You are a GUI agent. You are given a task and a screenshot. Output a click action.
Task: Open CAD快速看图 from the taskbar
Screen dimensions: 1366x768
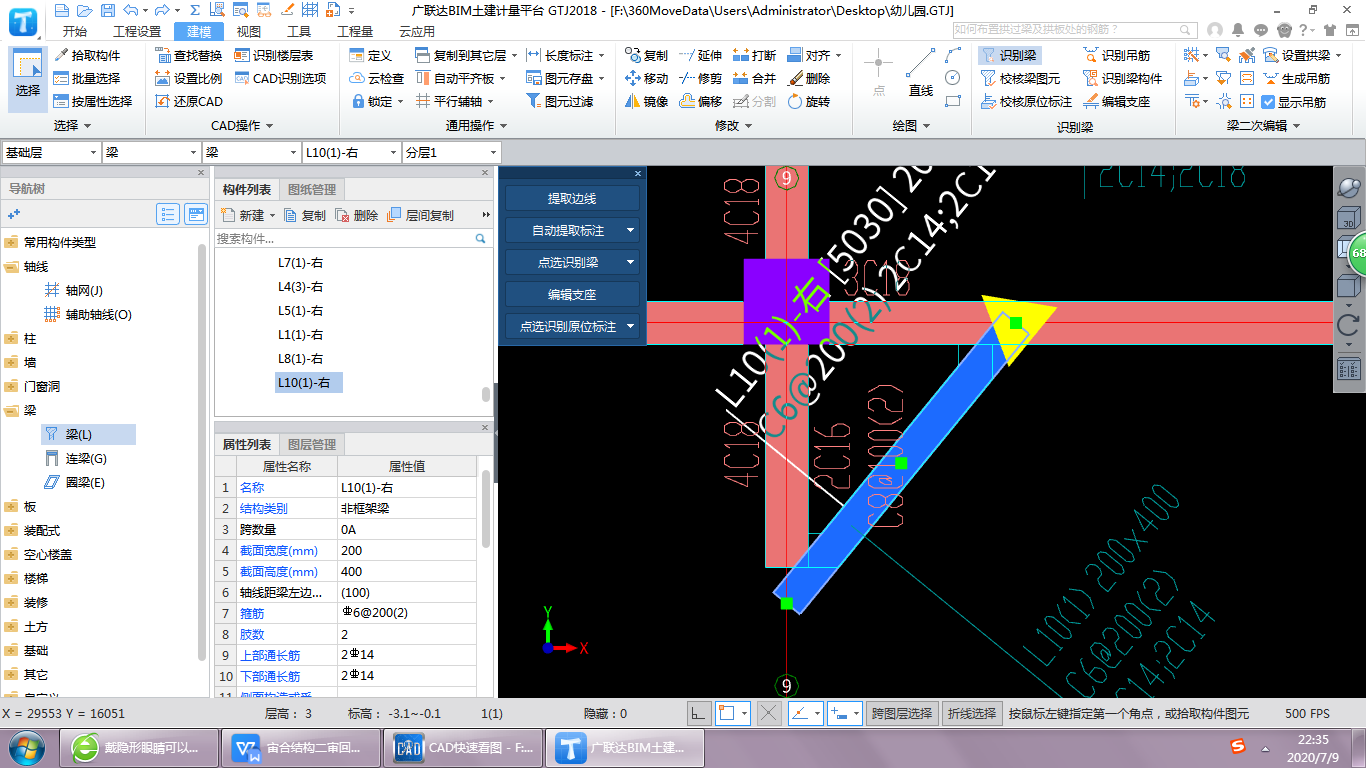[x=462, y=748]
